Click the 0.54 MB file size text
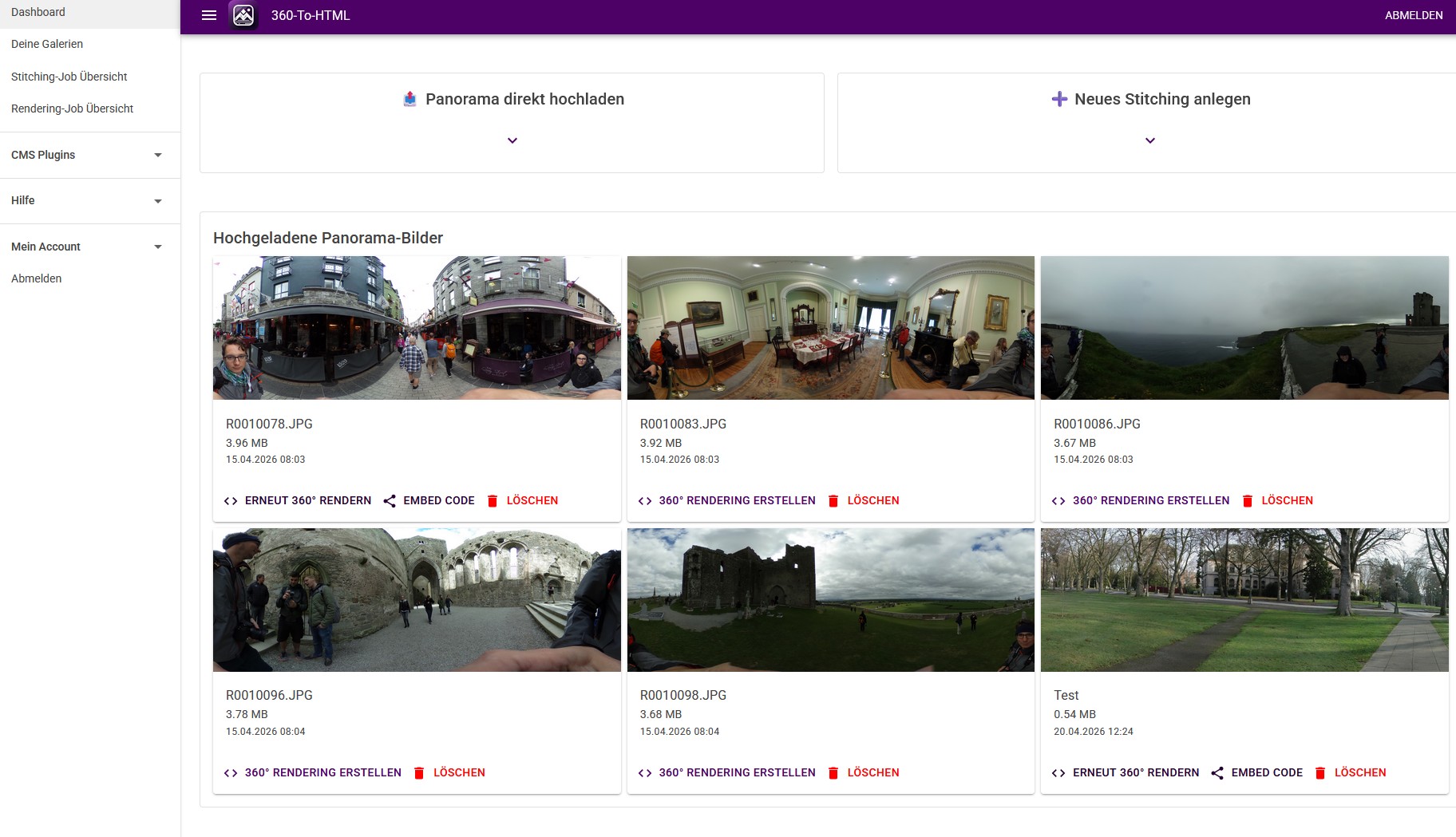The width and height of the screenshot is (1456, 837). pyautogui.click(x=1074, y=715)
